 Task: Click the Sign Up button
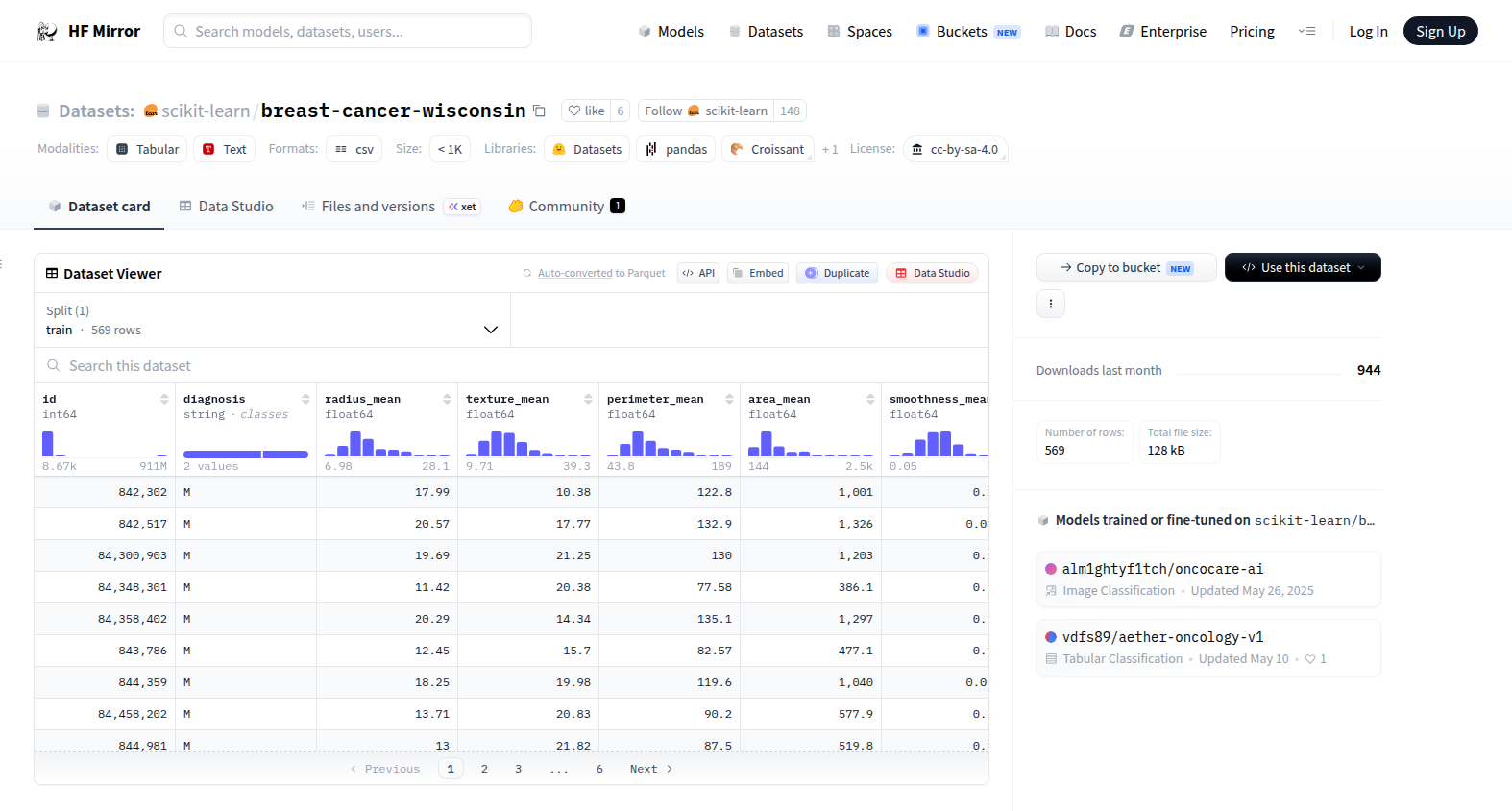(x=1440, y=32)
